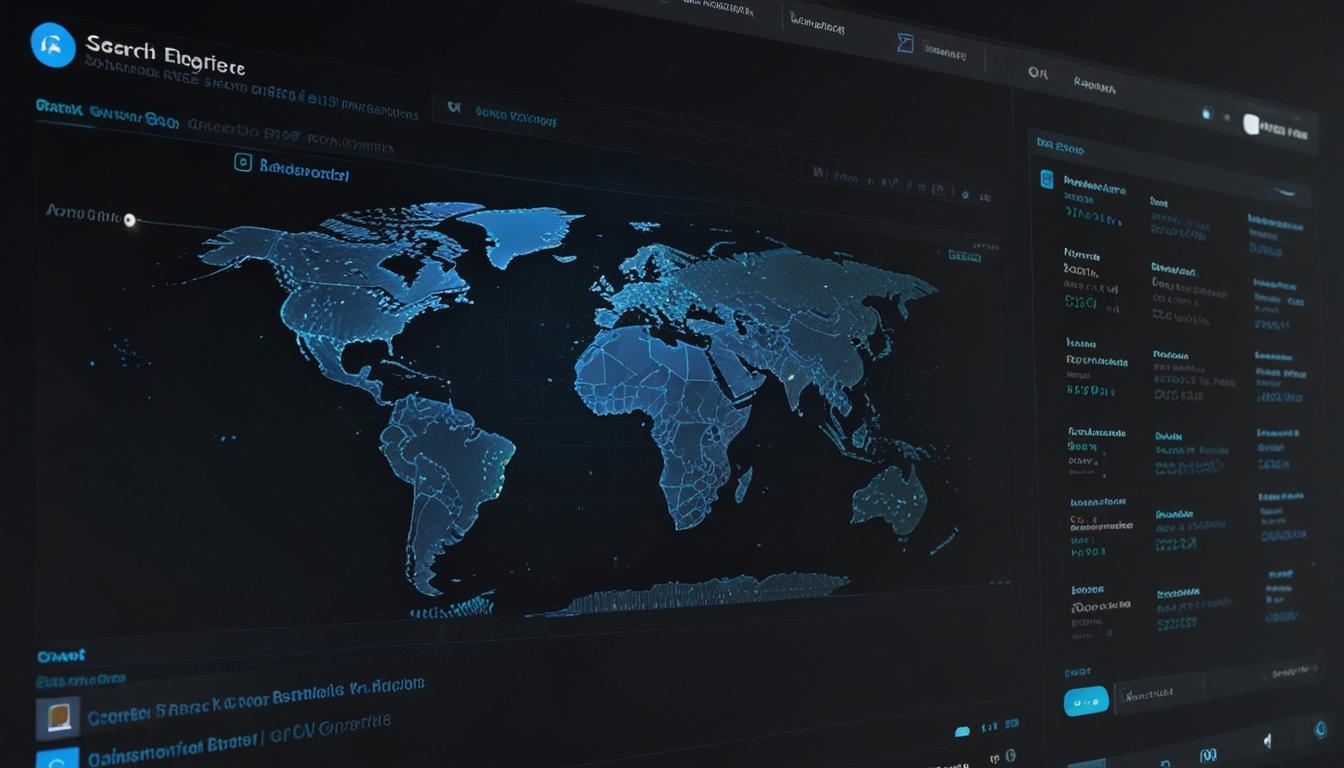Click the square icon left of the blue label above the map
1344x768 pixels.
[x=242, y=162]
